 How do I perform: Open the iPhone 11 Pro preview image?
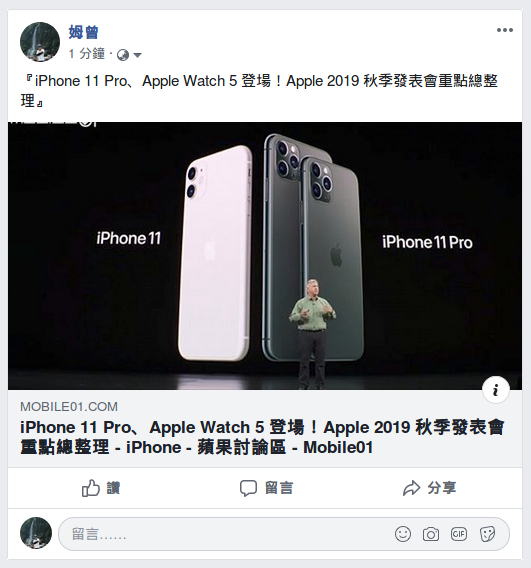(265, 256)
